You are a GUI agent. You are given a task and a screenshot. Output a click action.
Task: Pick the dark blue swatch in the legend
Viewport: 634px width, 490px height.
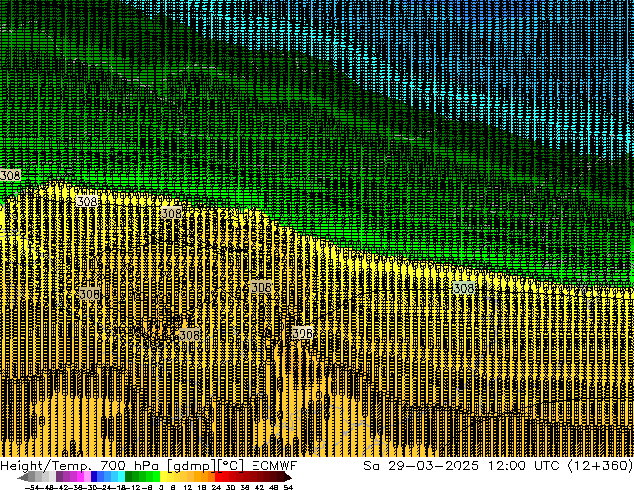(94, 477)
